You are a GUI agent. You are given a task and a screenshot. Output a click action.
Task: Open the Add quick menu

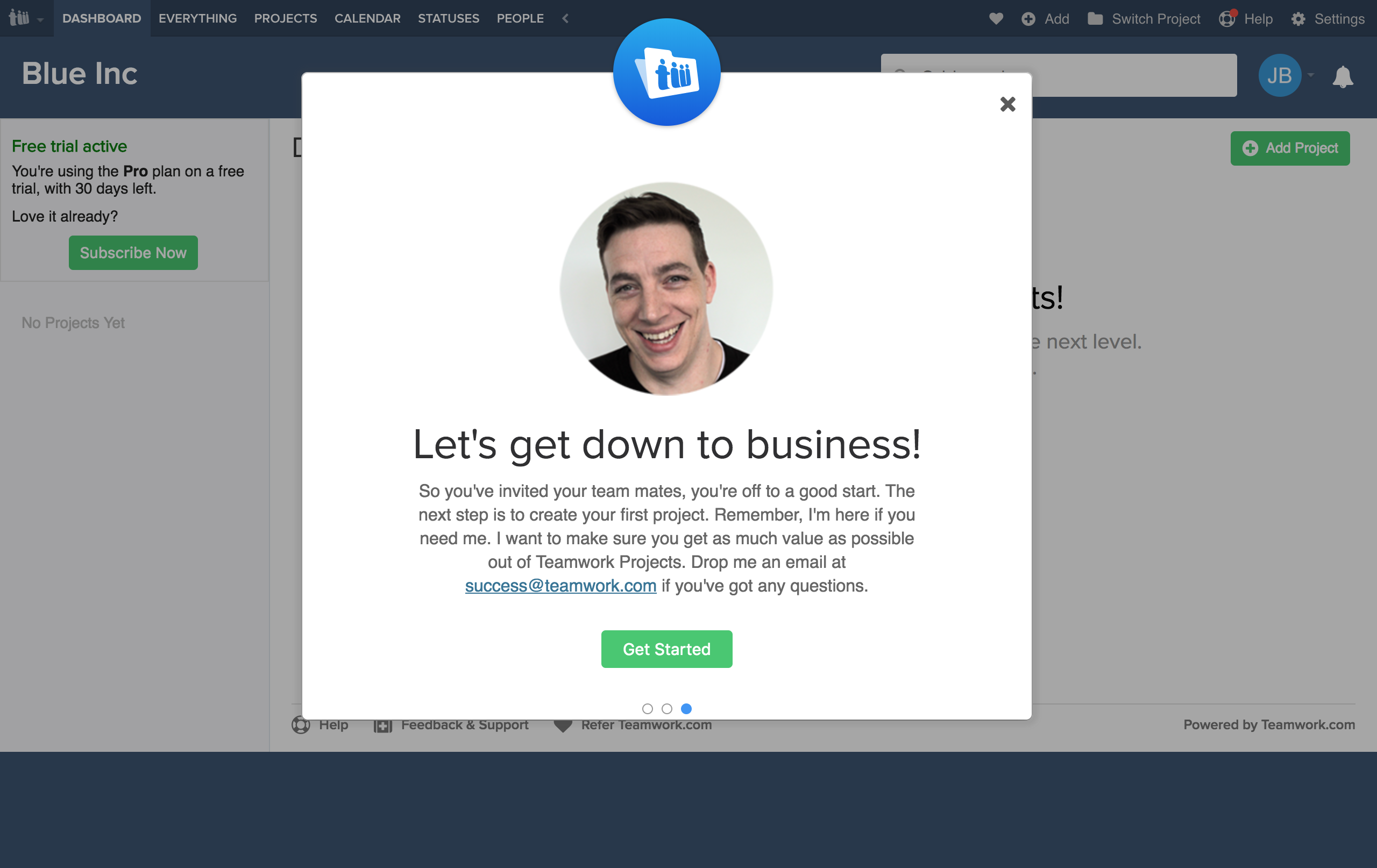click(1045, 19)
